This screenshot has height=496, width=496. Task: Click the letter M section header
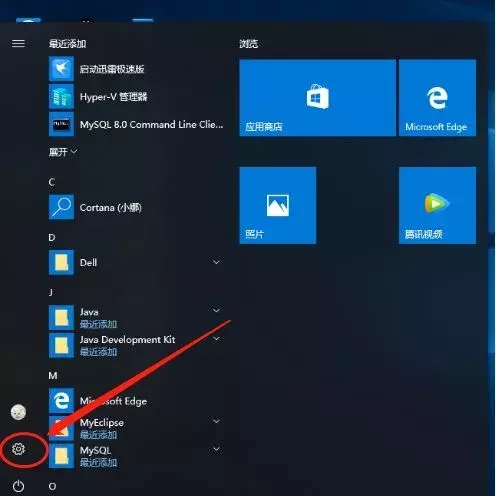coord(53,376)
